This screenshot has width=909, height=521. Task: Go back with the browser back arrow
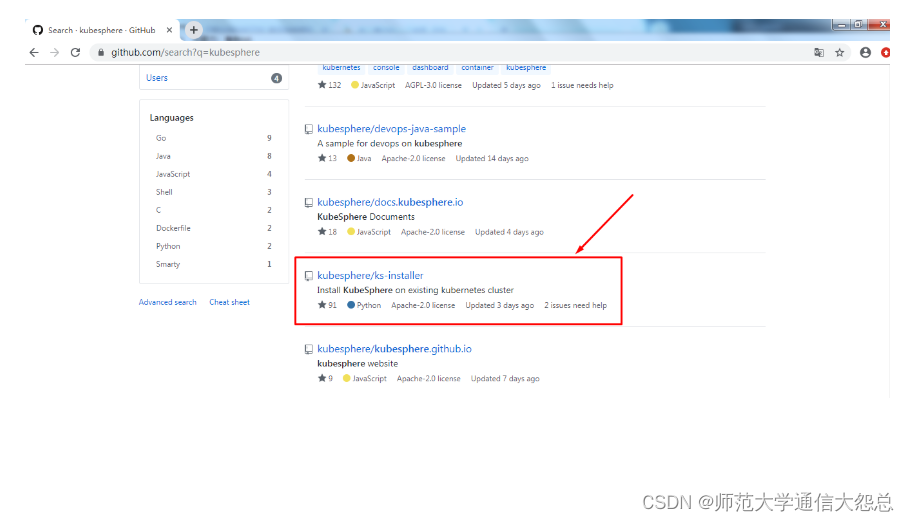[x=34, y=52]
